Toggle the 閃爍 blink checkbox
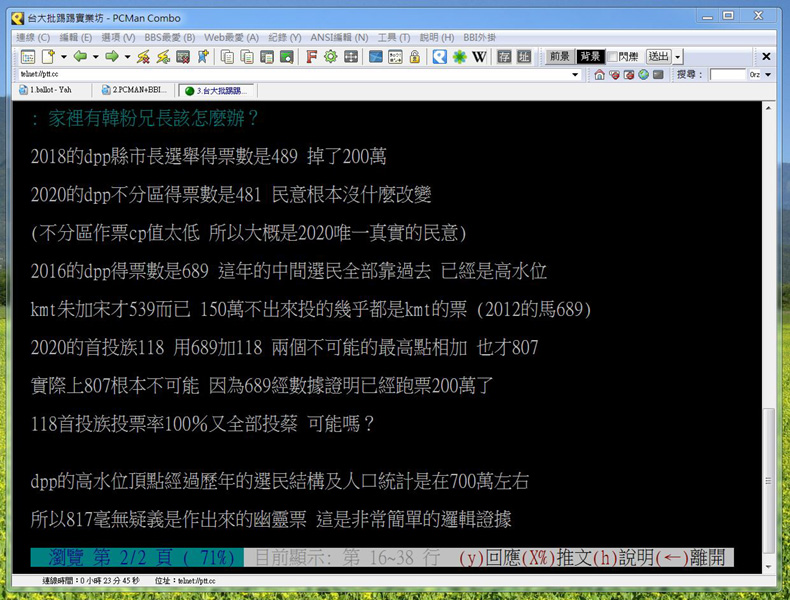Image resolution: width=790 pixels, height=600 pixels. click(x=612, y=57)
